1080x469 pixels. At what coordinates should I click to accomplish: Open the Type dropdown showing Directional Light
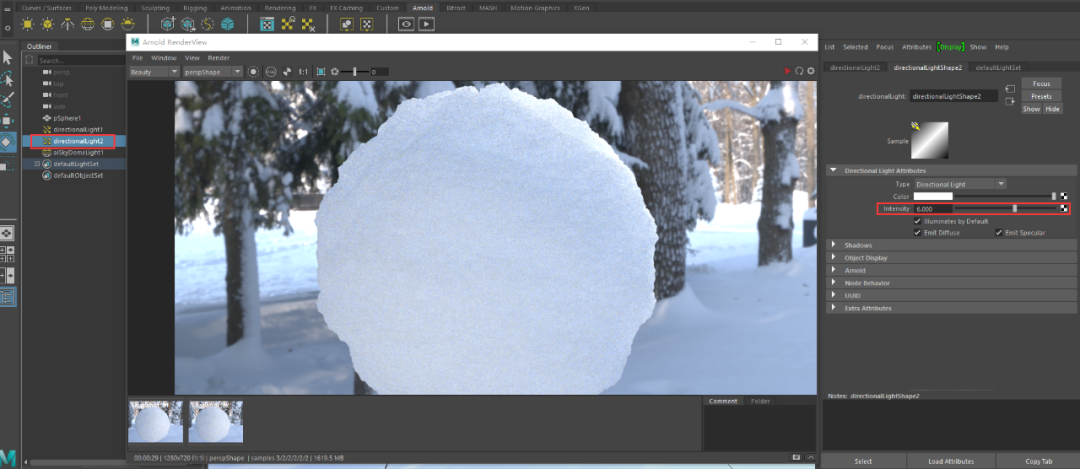point(960,184)
